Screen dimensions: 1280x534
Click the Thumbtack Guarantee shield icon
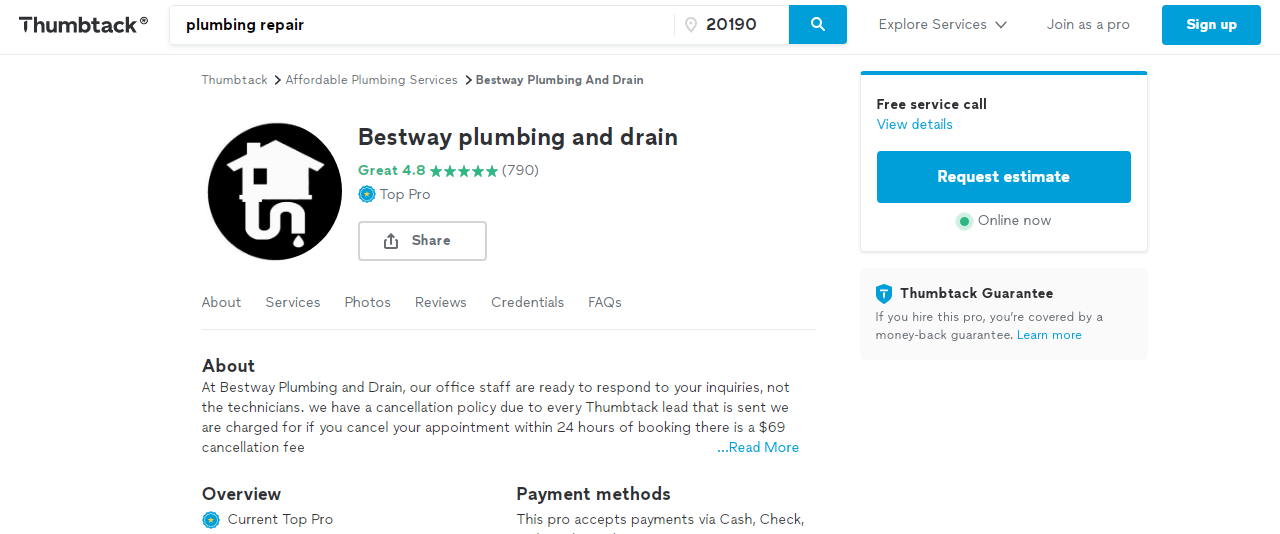pyautogui.click(x=884, y=294)
